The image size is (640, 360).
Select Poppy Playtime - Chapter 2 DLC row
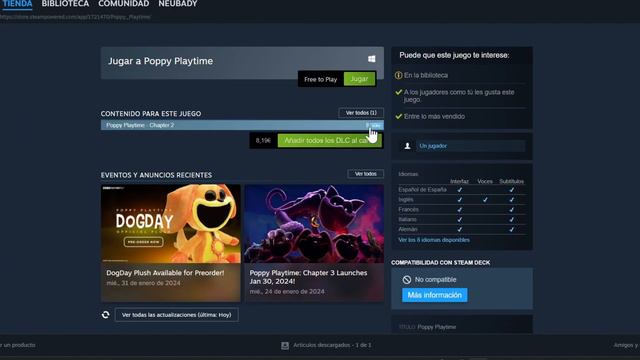click(242, 125)
